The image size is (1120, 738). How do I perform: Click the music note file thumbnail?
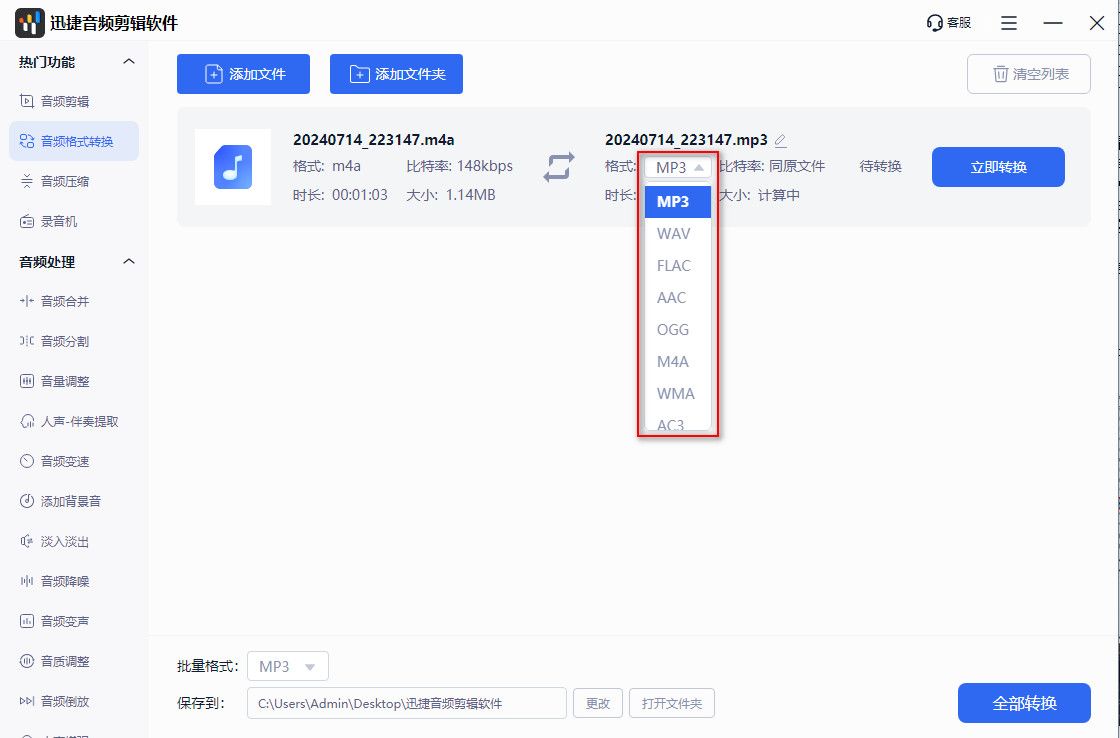coord(233,167)
